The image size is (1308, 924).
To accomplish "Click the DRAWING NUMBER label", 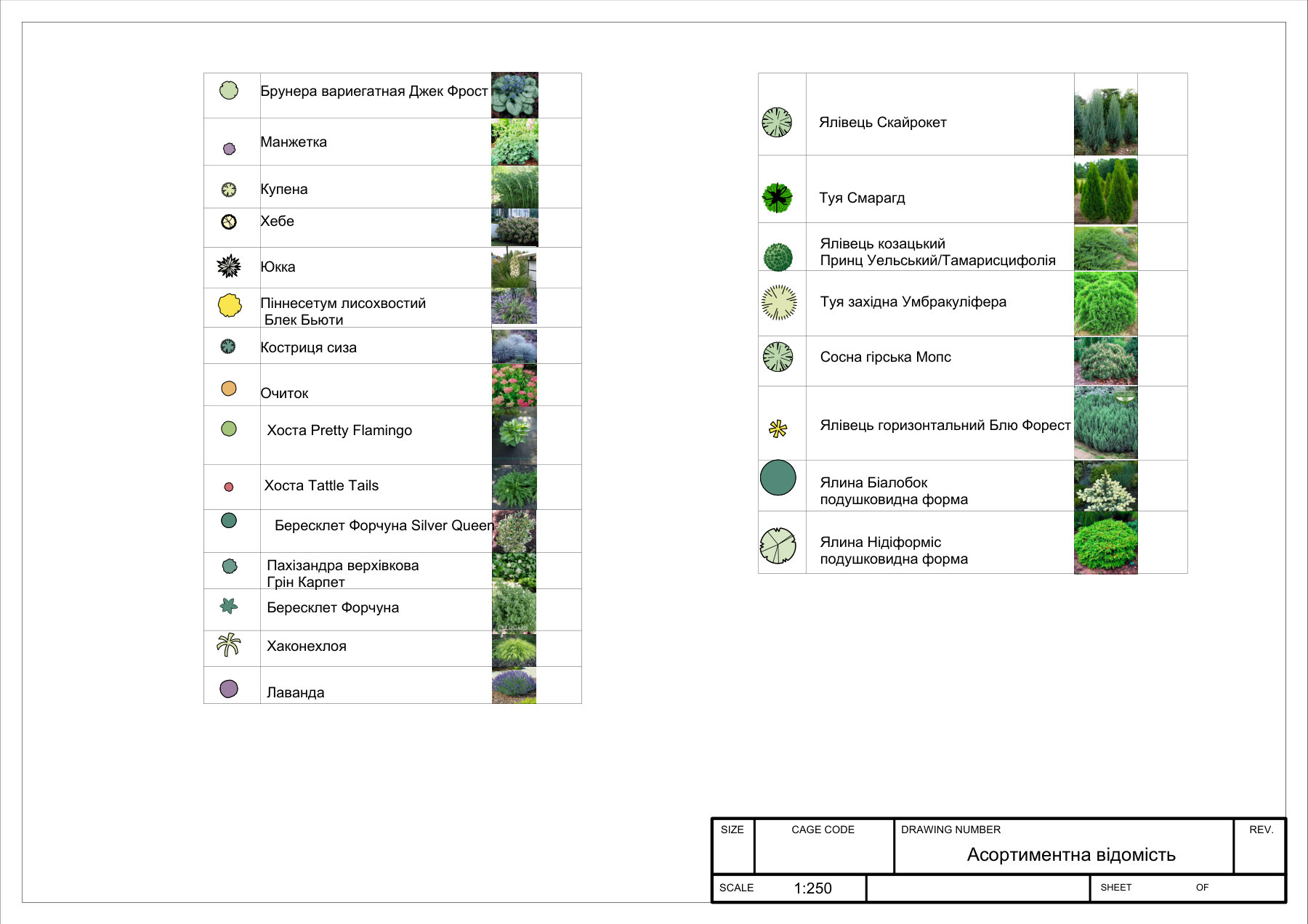I will pos(950,830).
